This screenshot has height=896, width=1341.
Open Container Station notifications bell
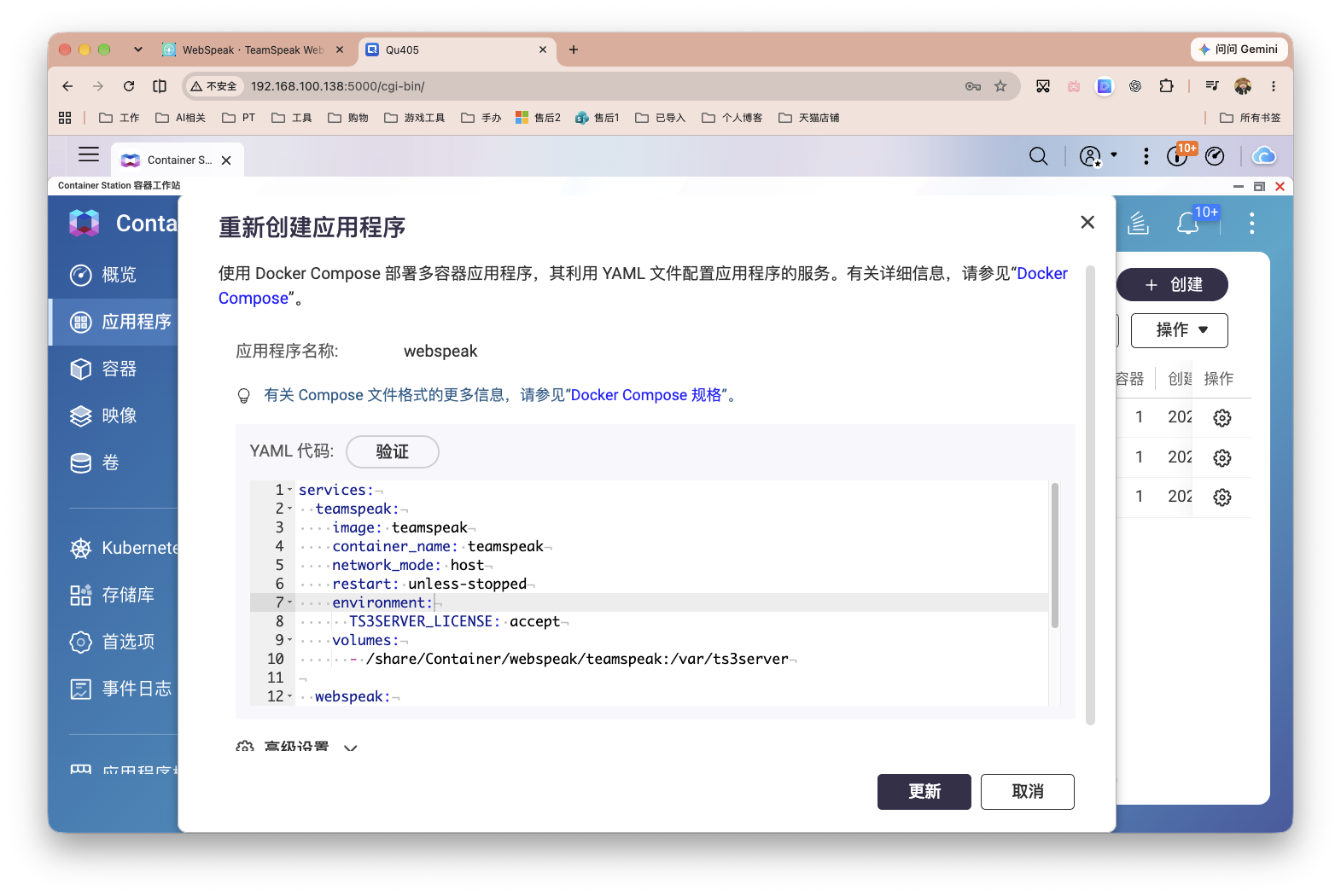(1187, 224)
